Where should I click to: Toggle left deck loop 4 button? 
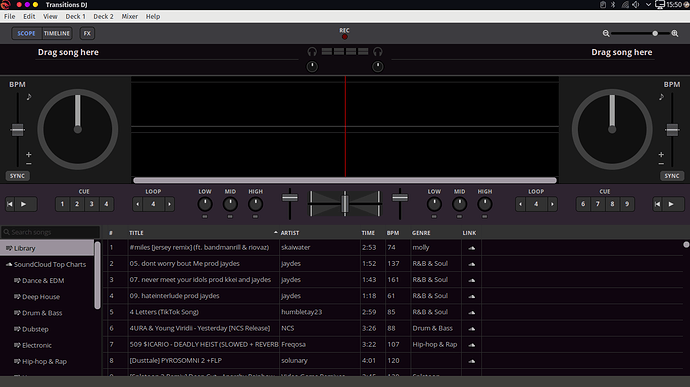153,204
